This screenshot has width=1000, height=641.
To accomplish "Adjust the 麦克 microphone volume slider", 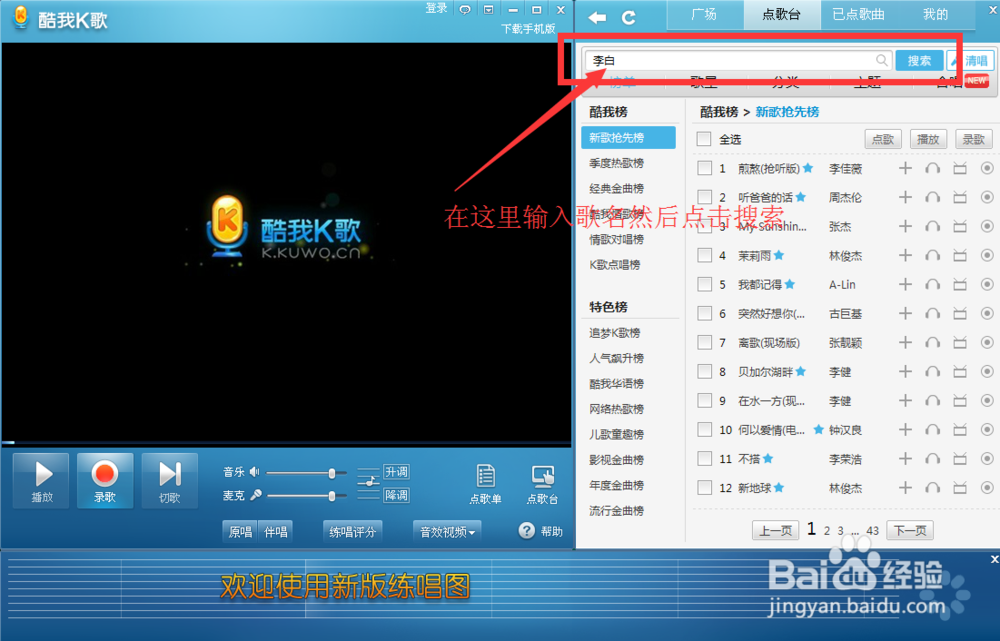I will [x=306, y=496].
